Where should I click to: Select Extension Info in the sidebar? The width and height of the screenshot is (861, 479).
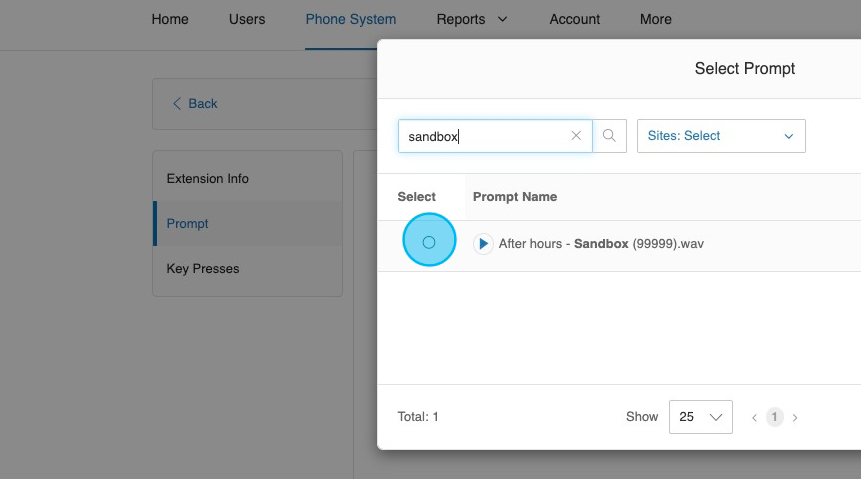point(208,179)
